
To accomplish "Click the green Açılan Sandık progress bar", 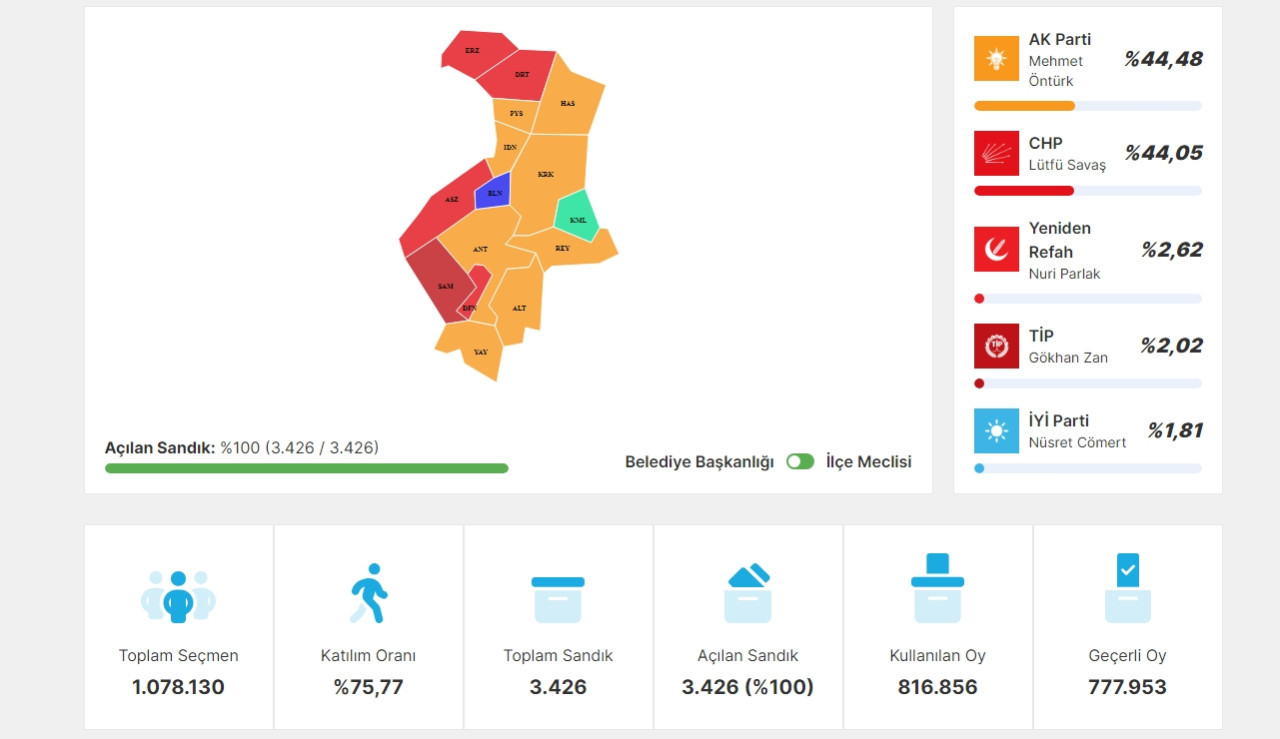I will [x=306, y=468].
